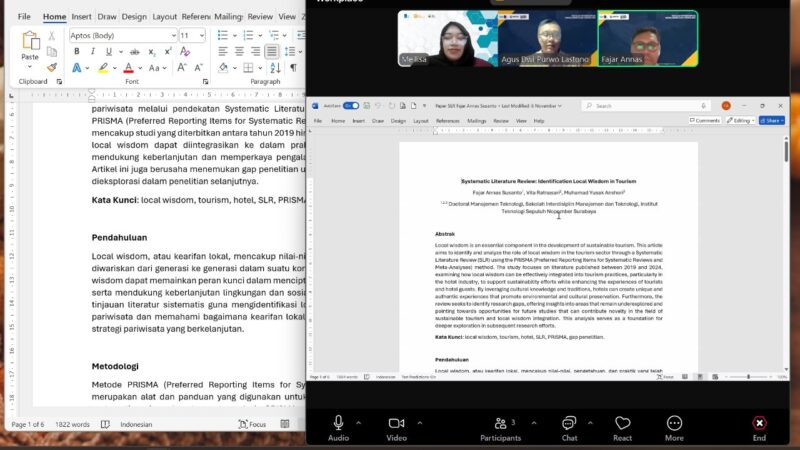Viewport: 800px width, 450px height.
Task: Open the More options in meeting toolbar
Action: 674,428
